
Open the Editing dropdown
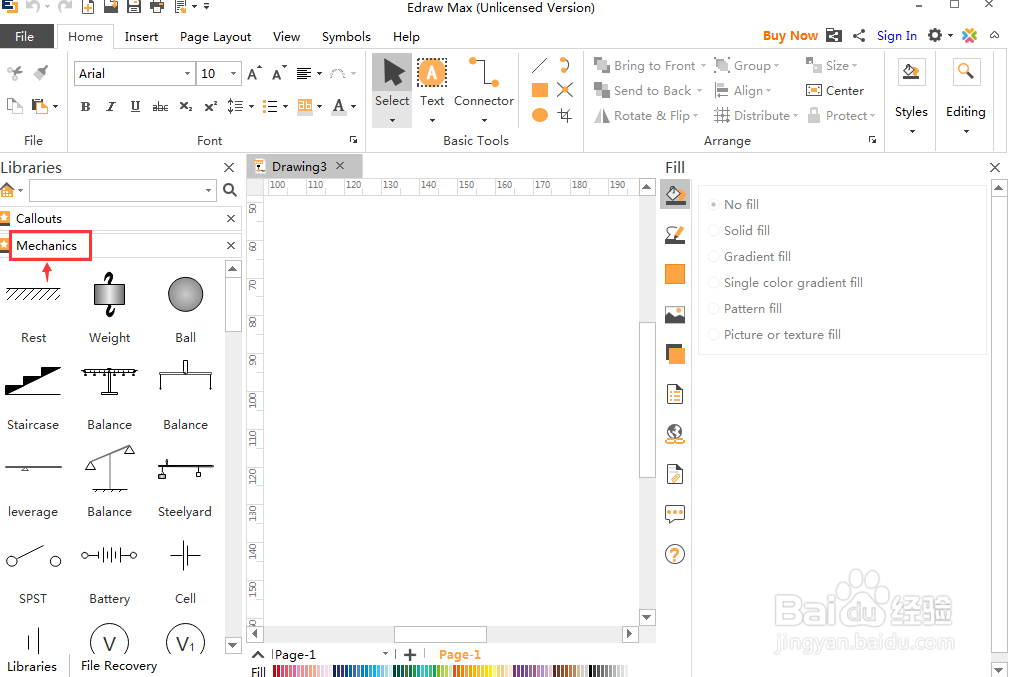tap(965, 98)
